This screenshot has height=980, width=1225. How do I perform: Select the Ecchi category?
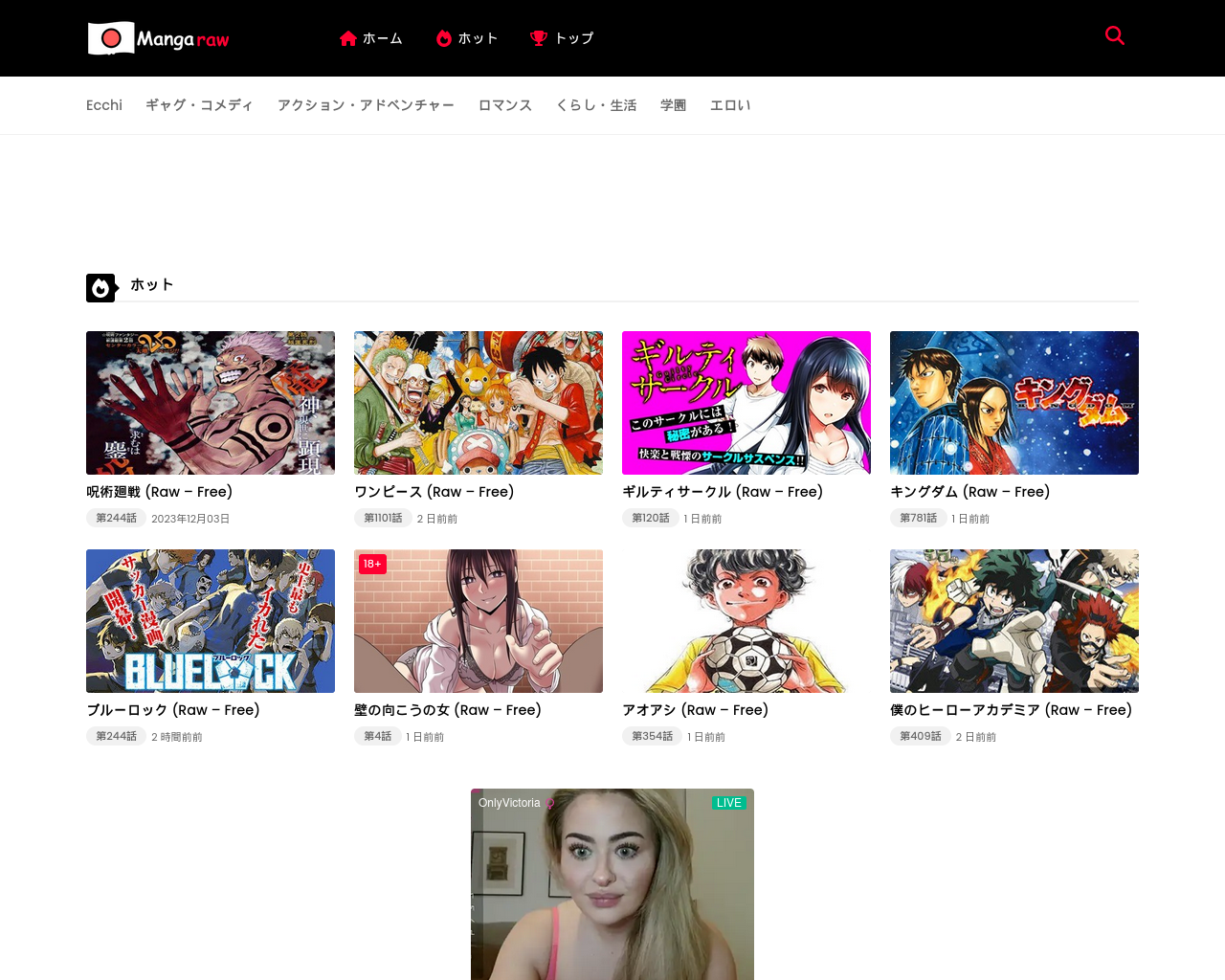[x=104, y=105]
